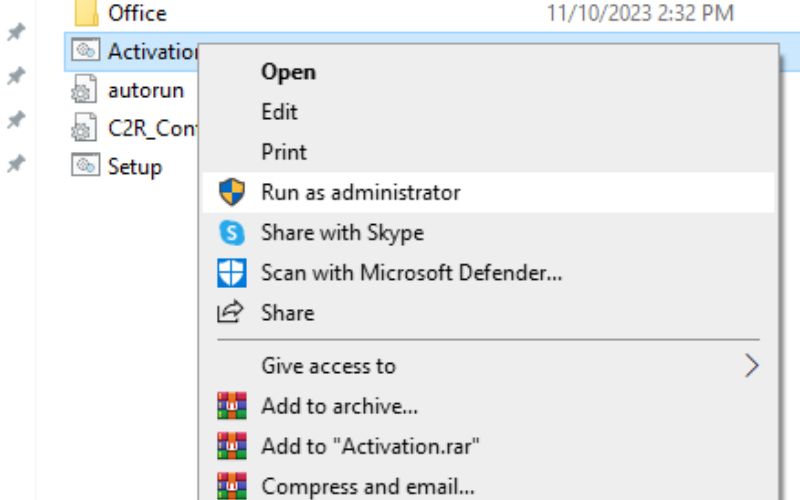800x500 pixels.
Task: Click the pin icon beside the Activation row
Action: [x=16, y=33]
